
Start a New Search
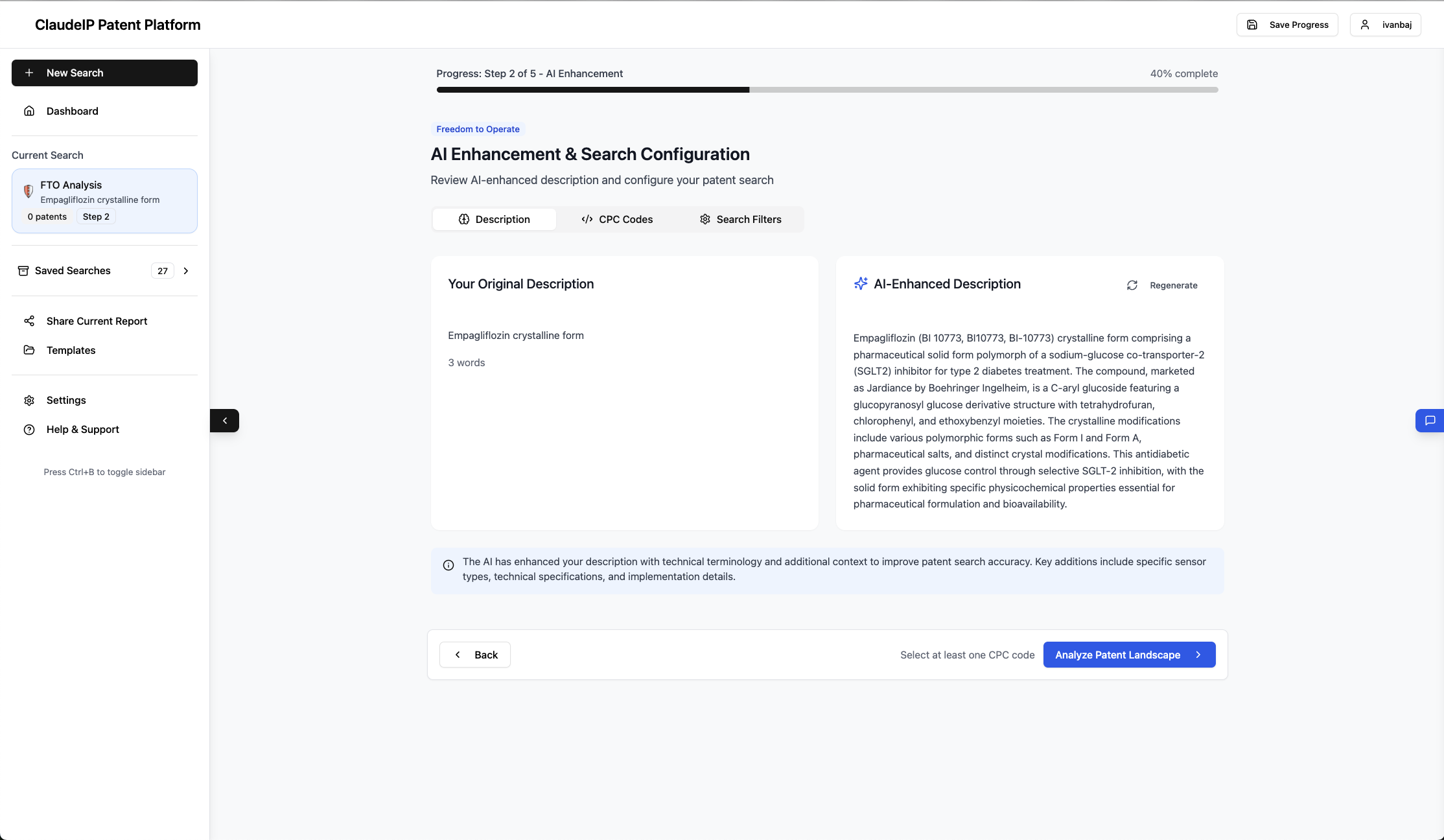(x=104, y=73)
